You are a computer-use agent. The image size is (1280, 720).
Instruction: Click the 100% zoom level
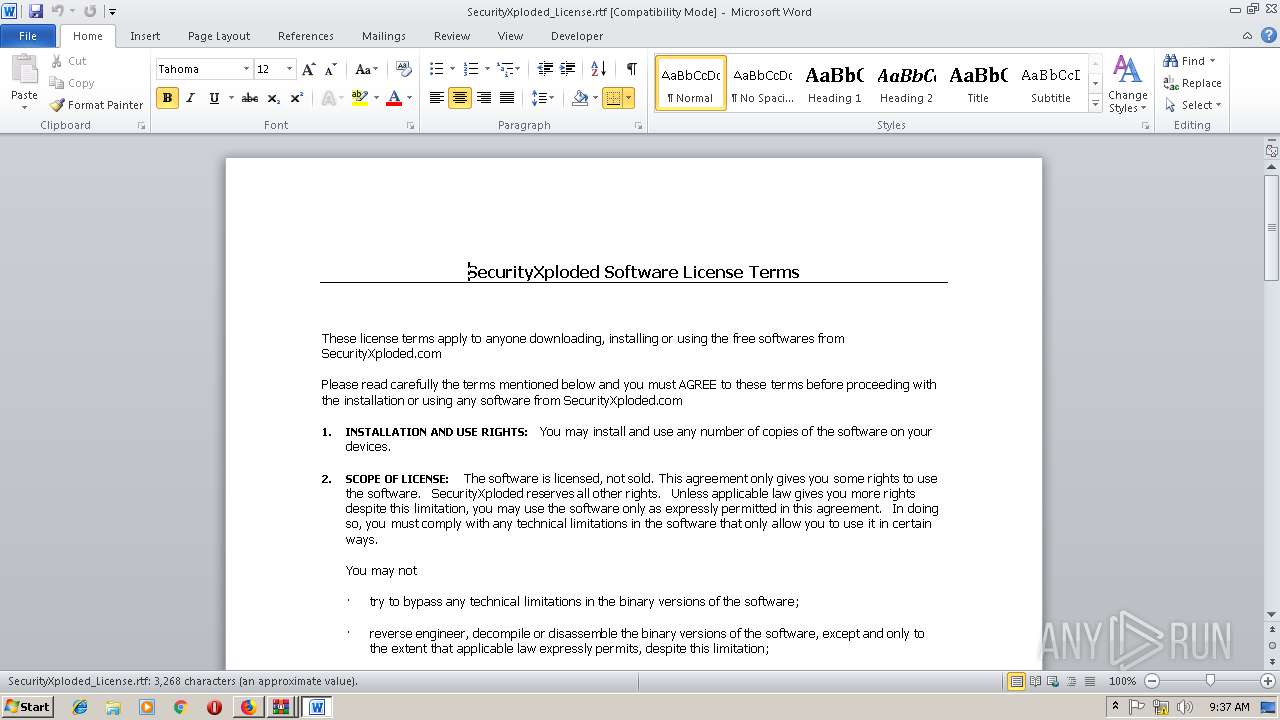click(x=1122, y=681)
